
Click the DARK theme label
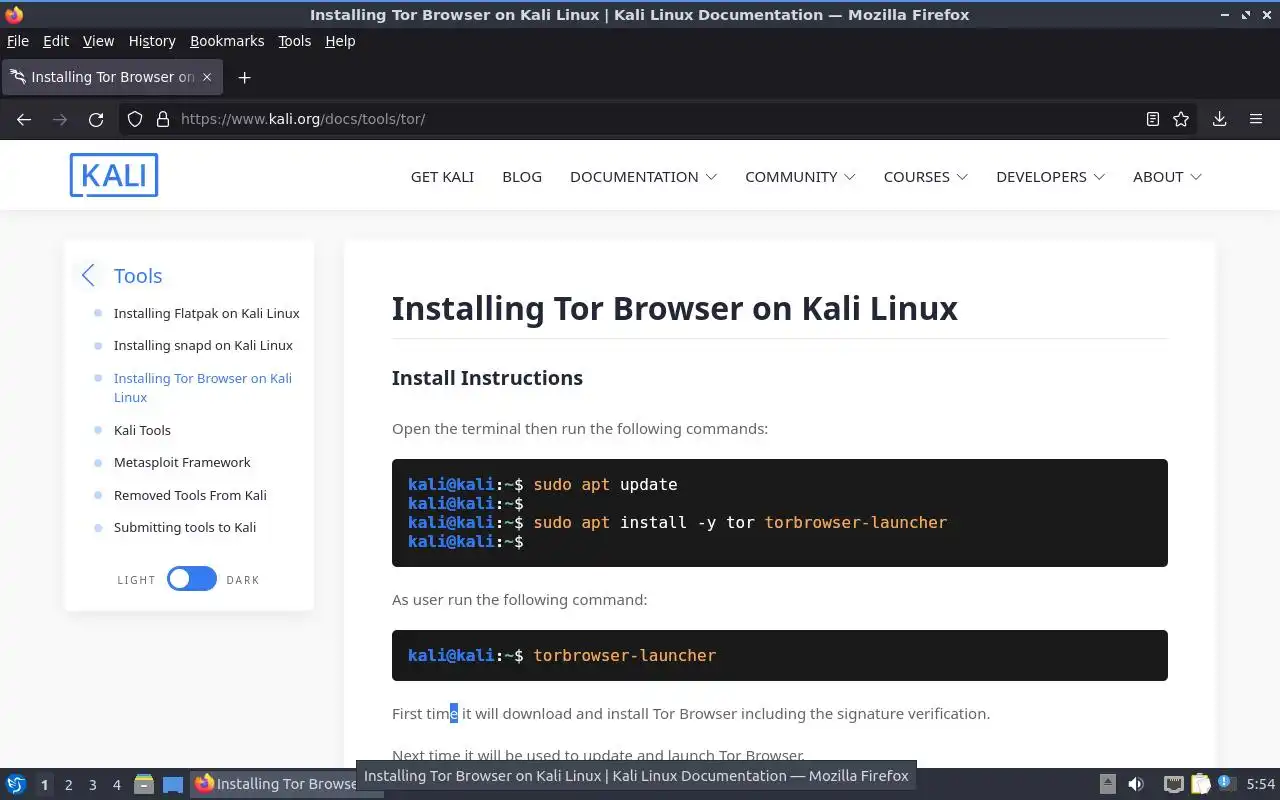(x=243, y=580)
